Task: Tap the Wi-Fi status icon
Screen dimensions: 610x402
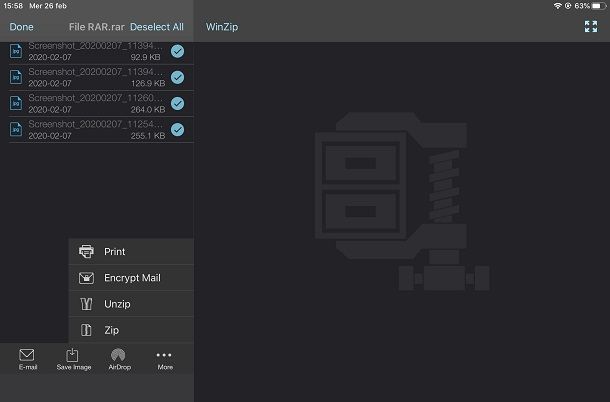Action: point(557,6)
